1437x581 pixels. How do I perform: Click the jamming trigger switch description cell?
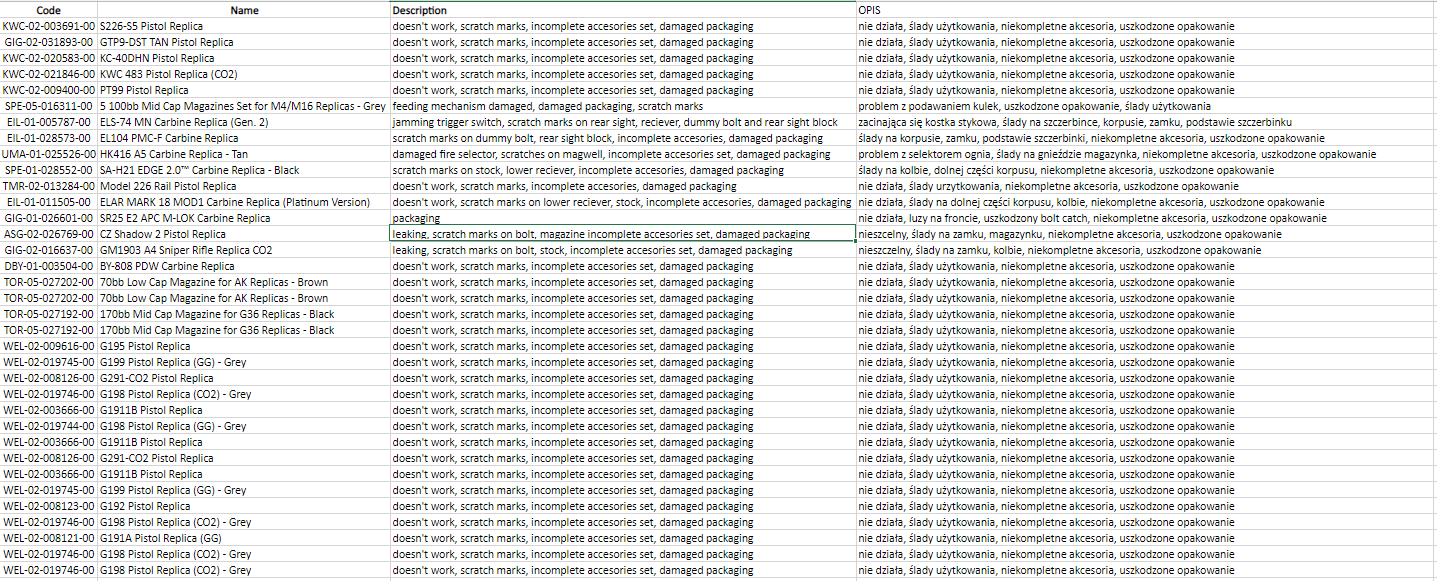[x=620, y=122]
